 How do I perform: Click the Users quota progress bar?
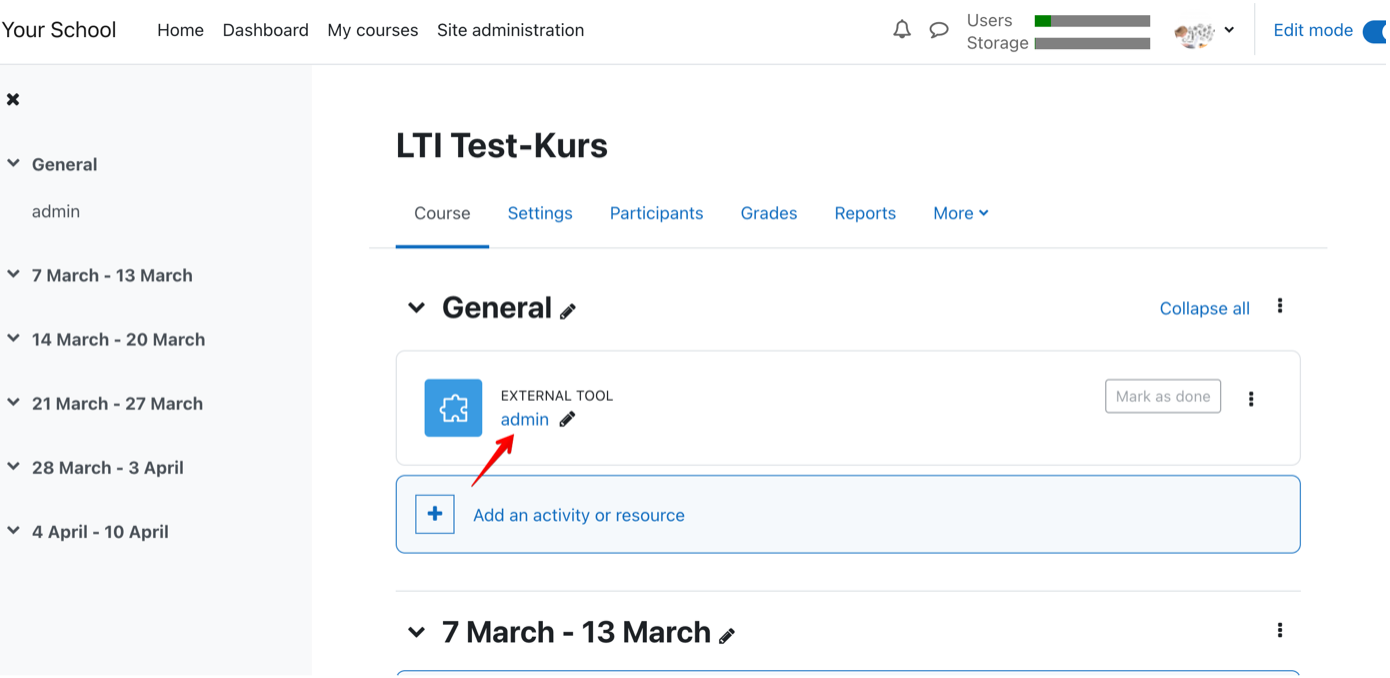pyautogui.click(x=1092, y=20)
